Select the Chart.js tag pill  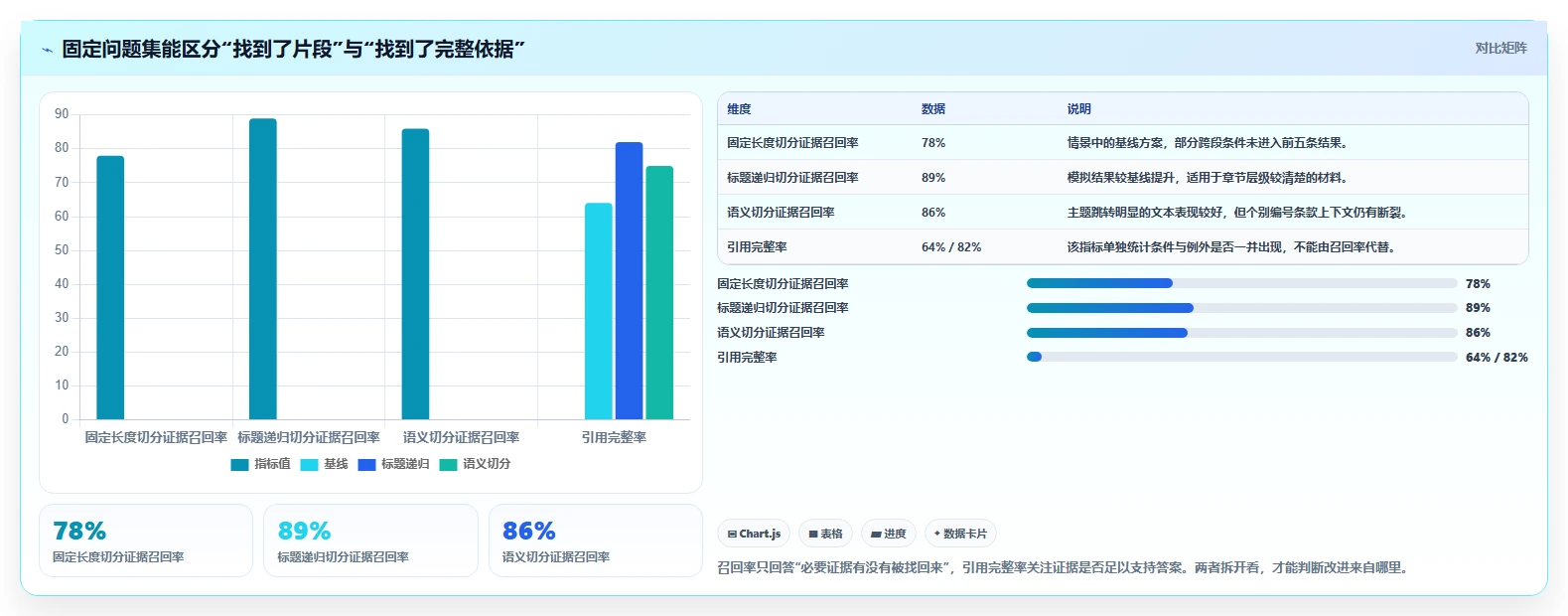click(754, 534)
